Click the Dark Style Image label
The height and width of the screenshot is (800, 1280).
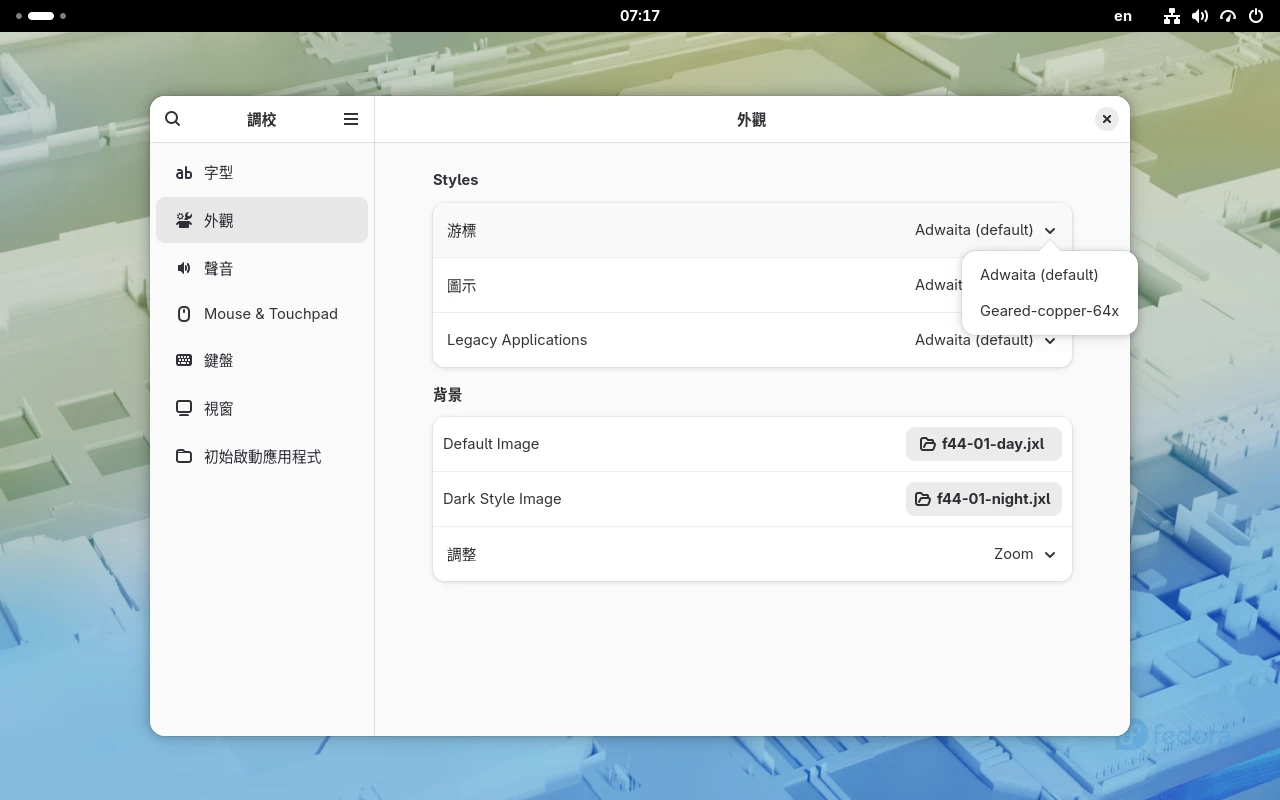point(502,499)
